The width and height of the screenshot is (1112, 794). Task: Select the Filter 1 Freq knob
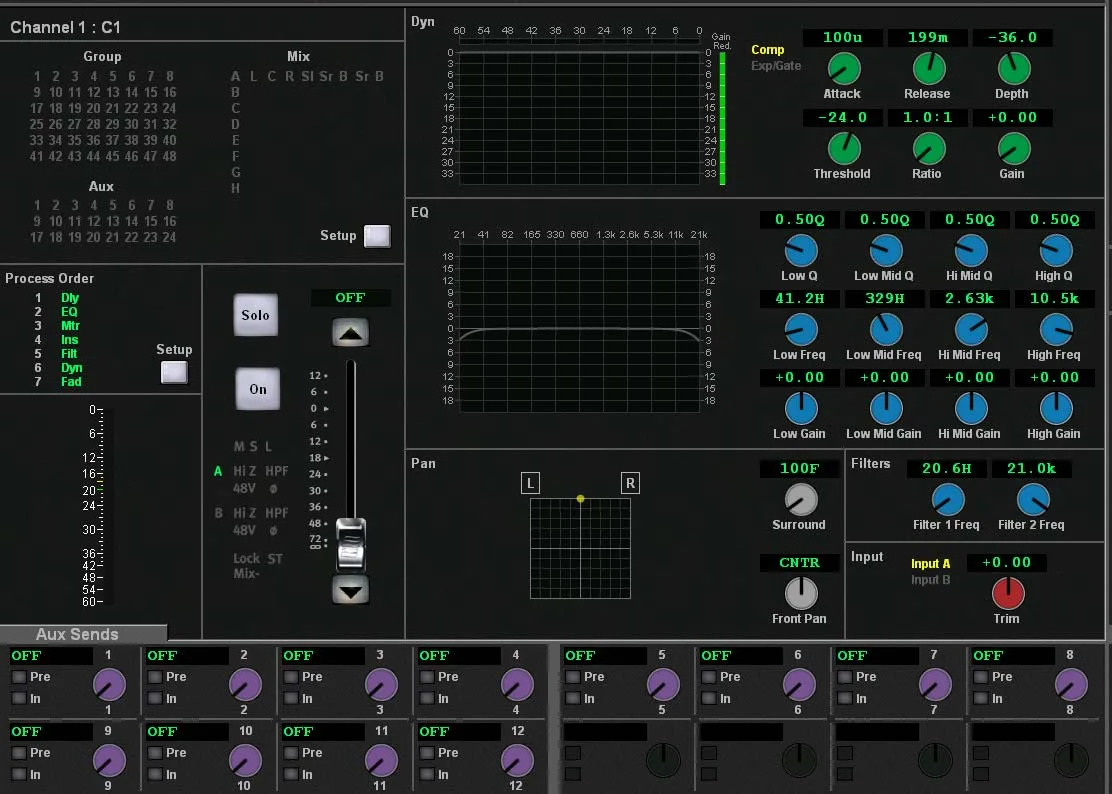pyautogui.click(x=947, y=500)
